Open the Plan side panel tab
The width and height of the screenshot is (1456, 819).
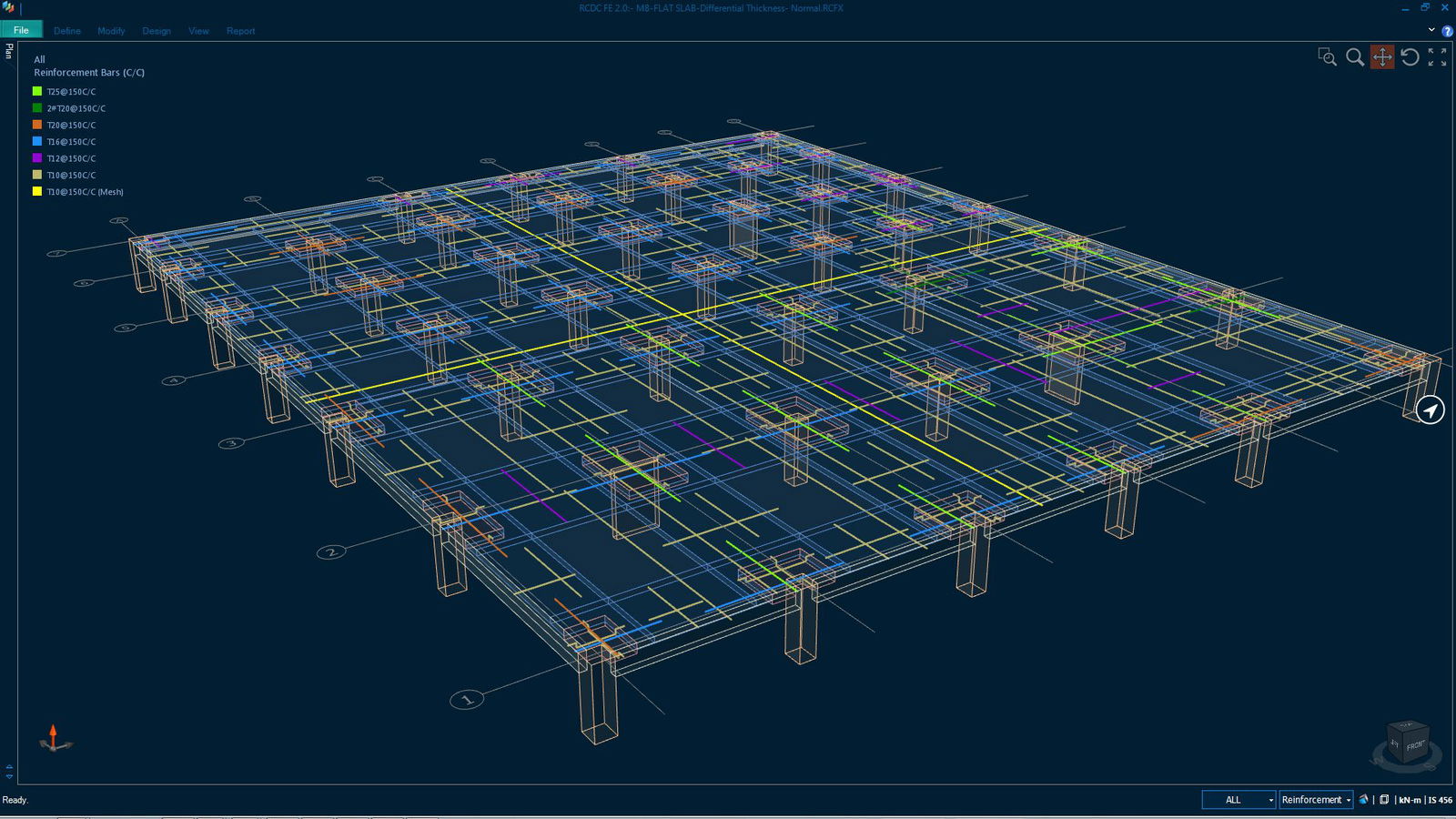[x=9, y=52]
